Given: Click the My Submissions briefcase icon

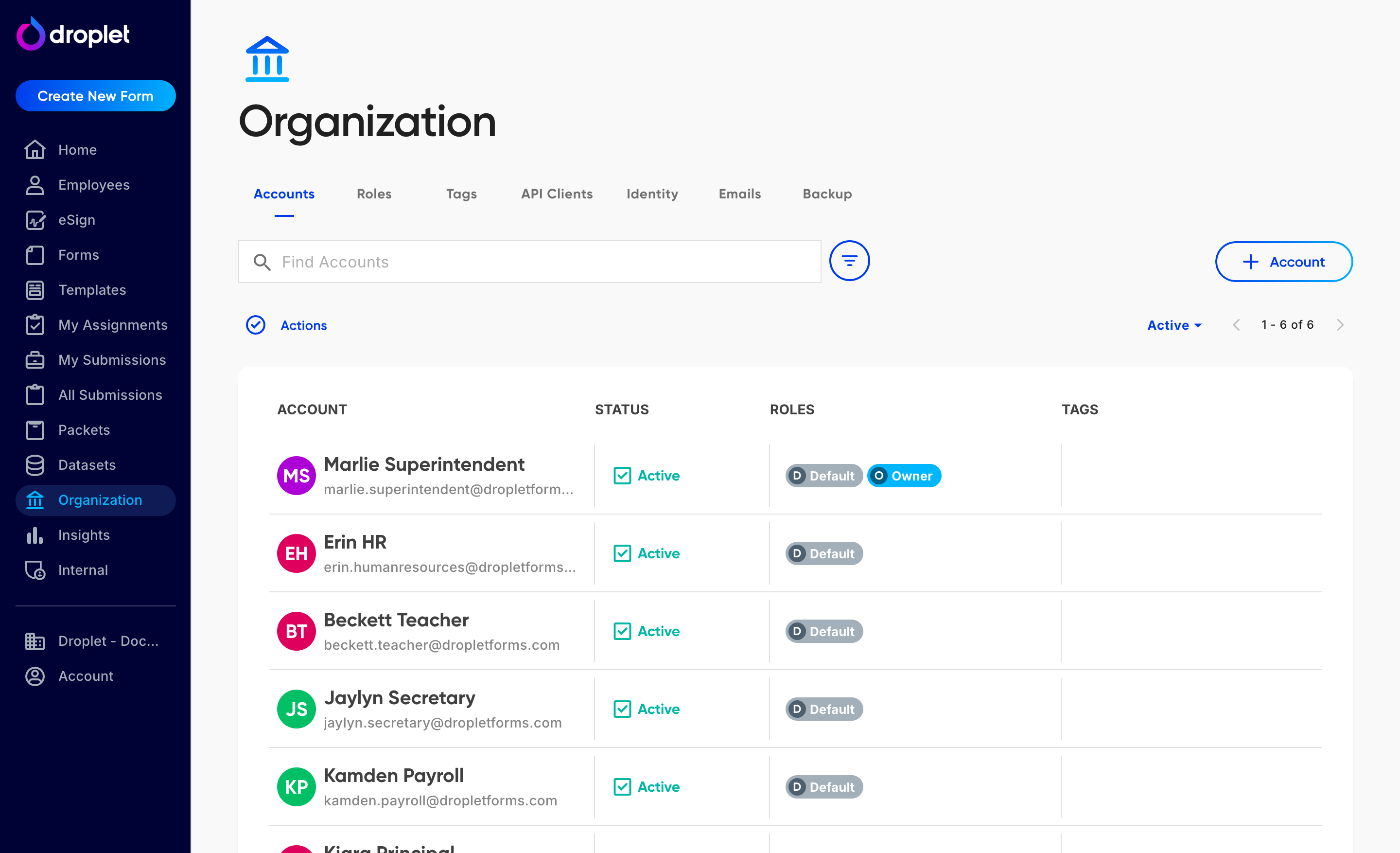Looking at the screenshot, I should click(x=35, y=360).
